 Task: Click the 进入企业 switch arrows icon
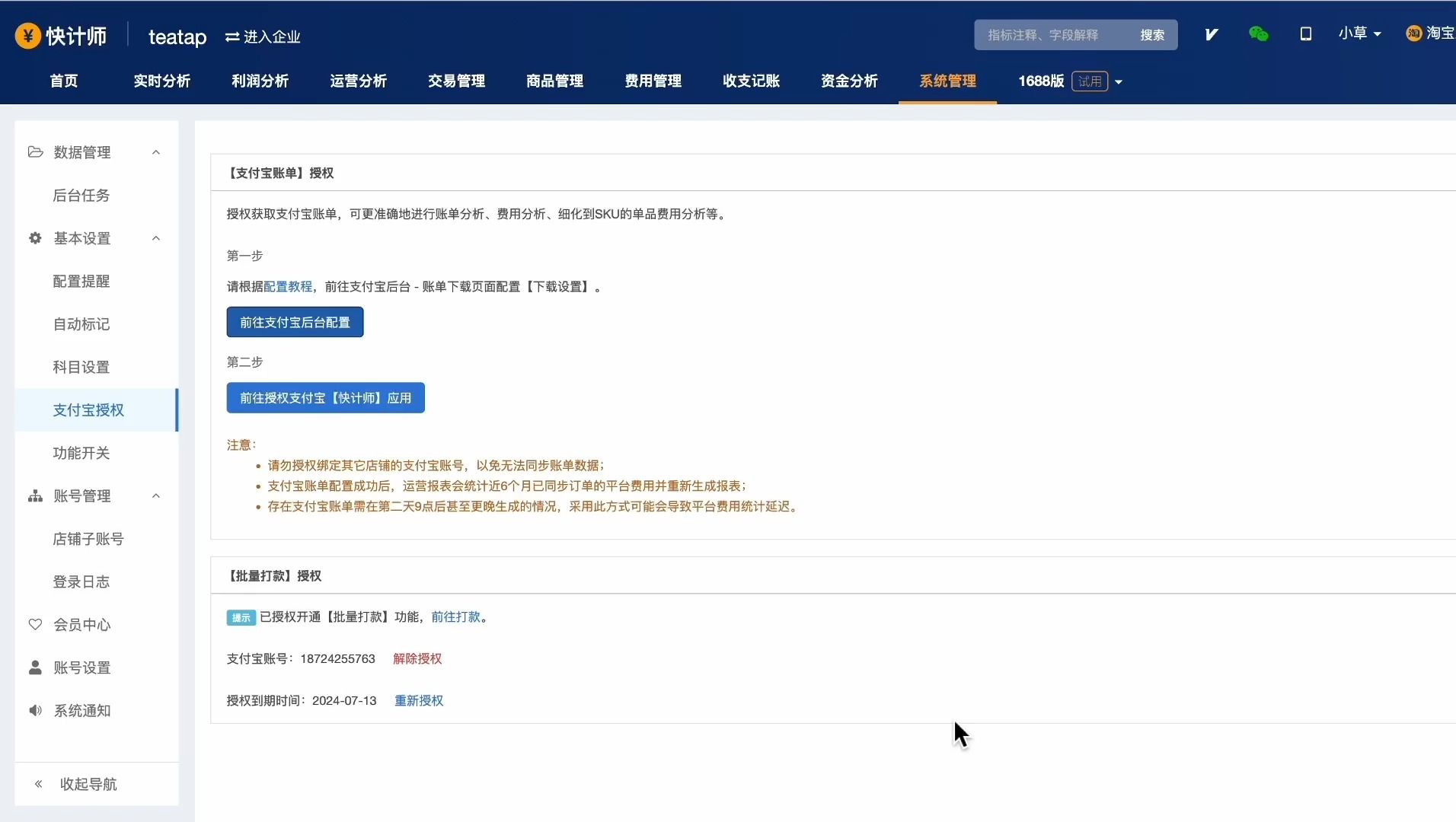point(232,37)
